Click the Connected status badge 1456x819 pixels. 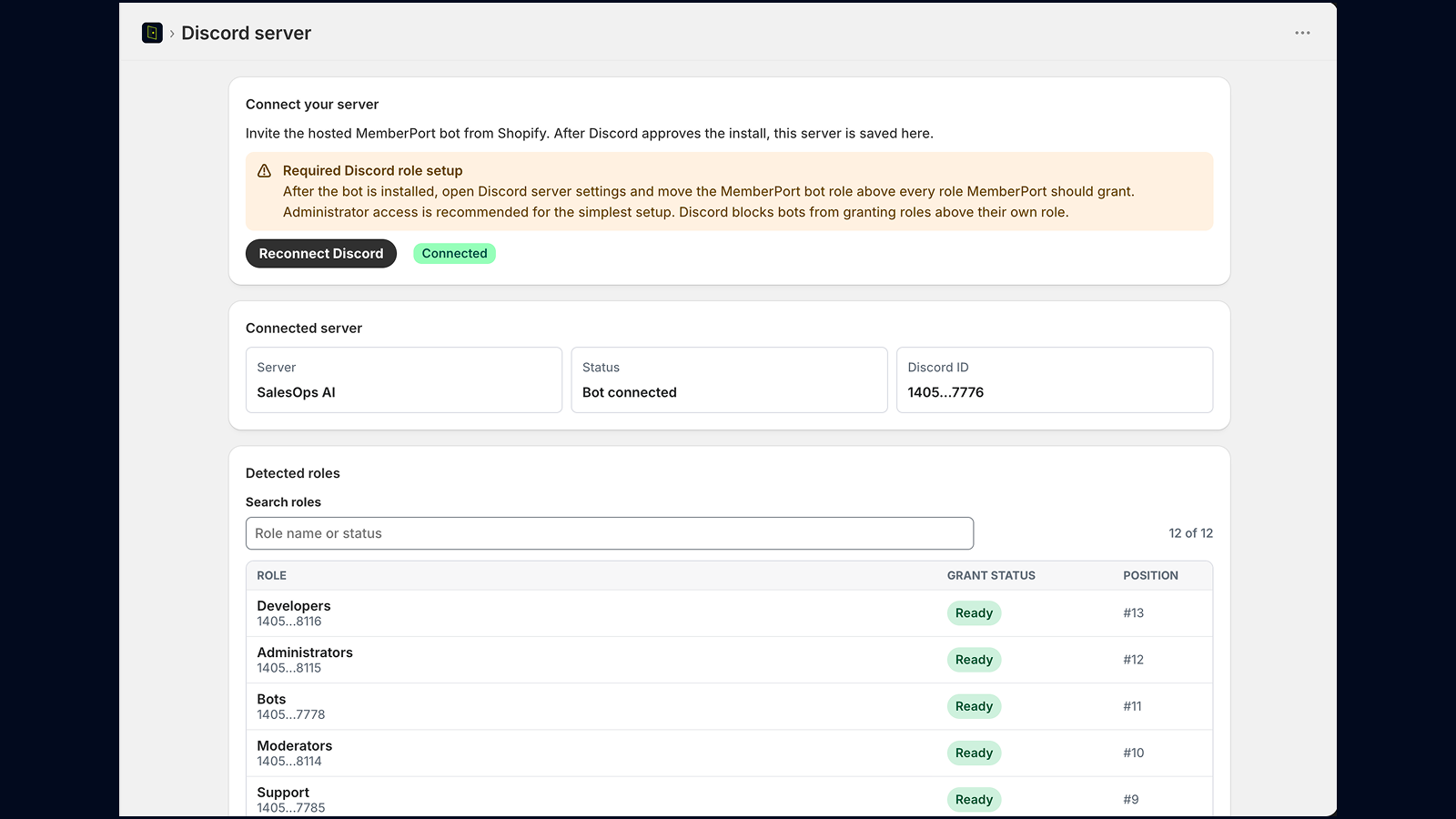pos(454,254)
